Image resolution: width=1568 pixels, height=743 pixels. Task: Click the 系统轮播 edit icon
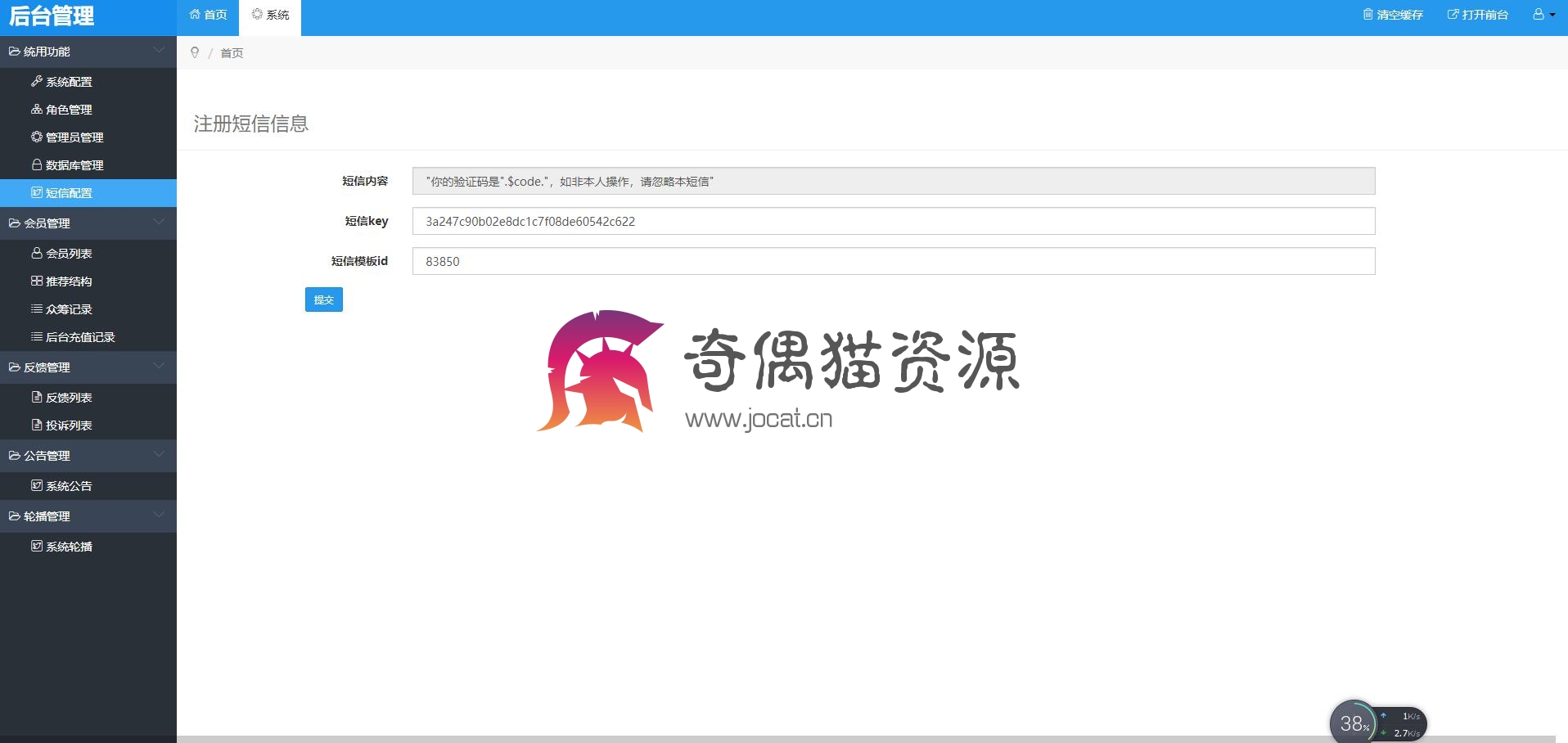click(37, 547)
